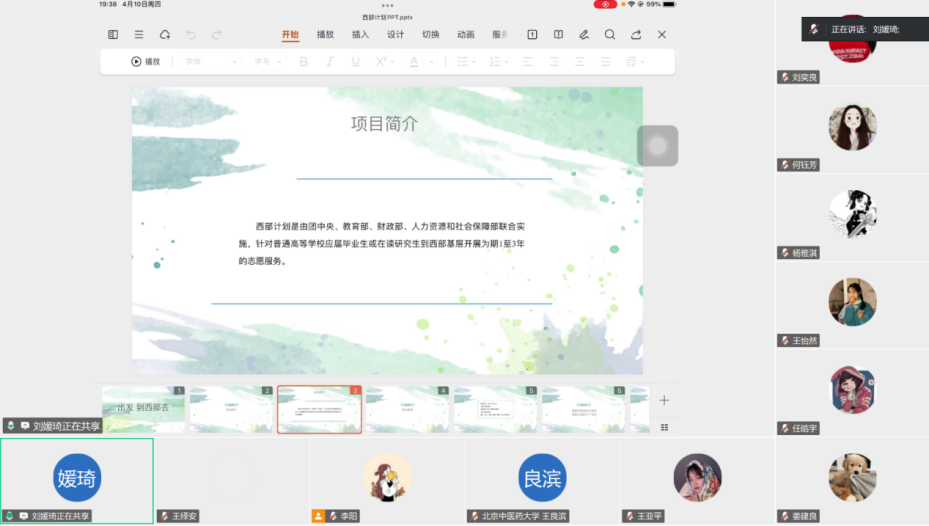Open the hamburger menu icon

coord(139,35)
